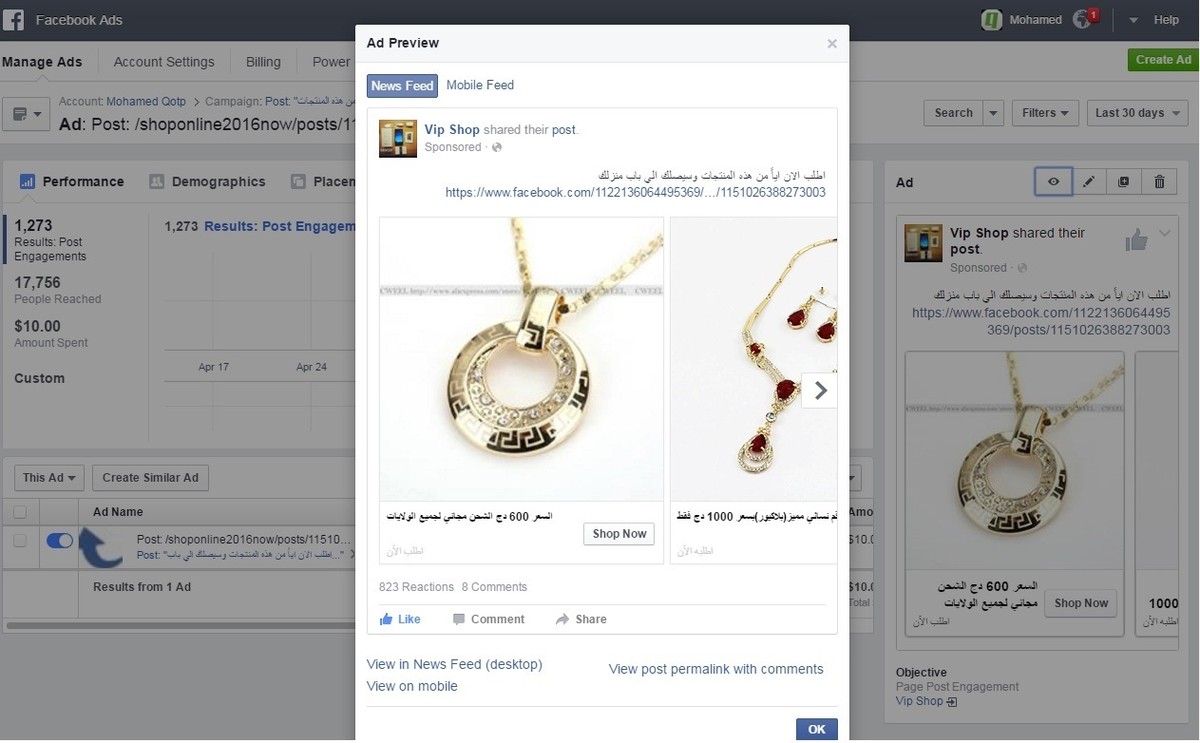
Task: Close the Ad Preview dialog with X
Action: 832,43
